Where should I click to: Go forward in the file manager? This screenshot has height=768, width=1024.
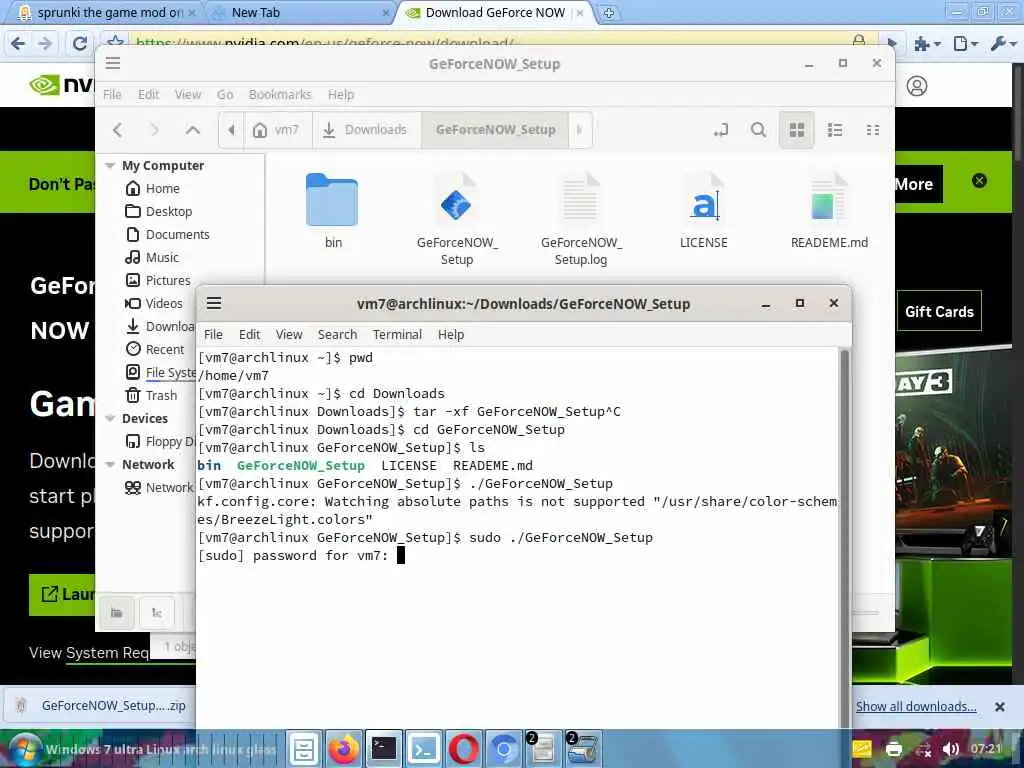click(155, 130)
